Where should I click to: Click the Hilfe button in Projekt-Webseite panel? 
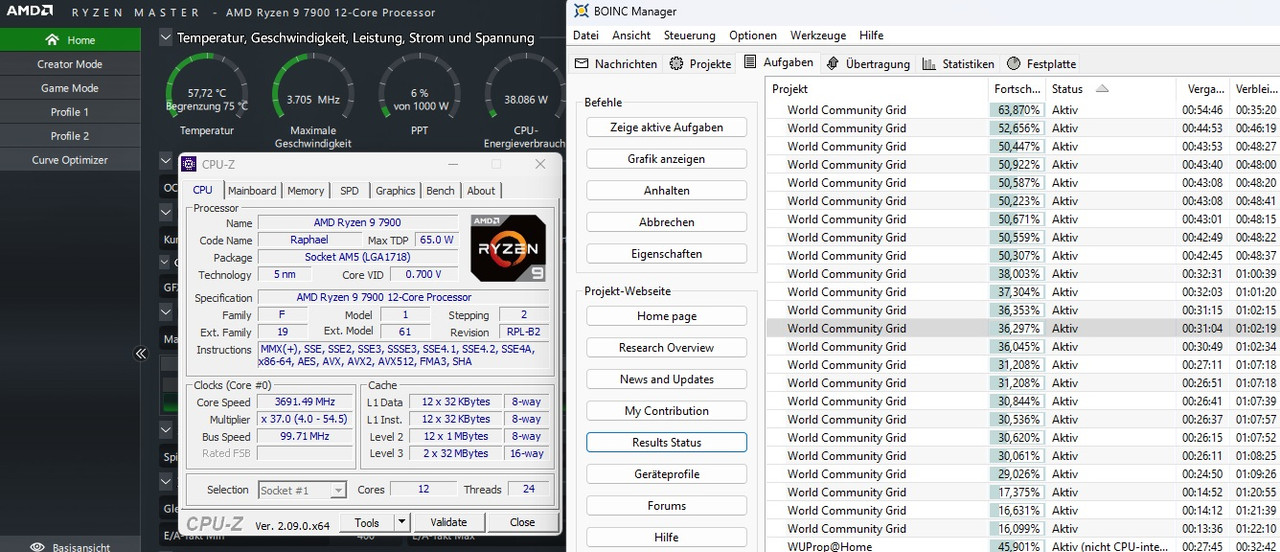tap(666, 537)
